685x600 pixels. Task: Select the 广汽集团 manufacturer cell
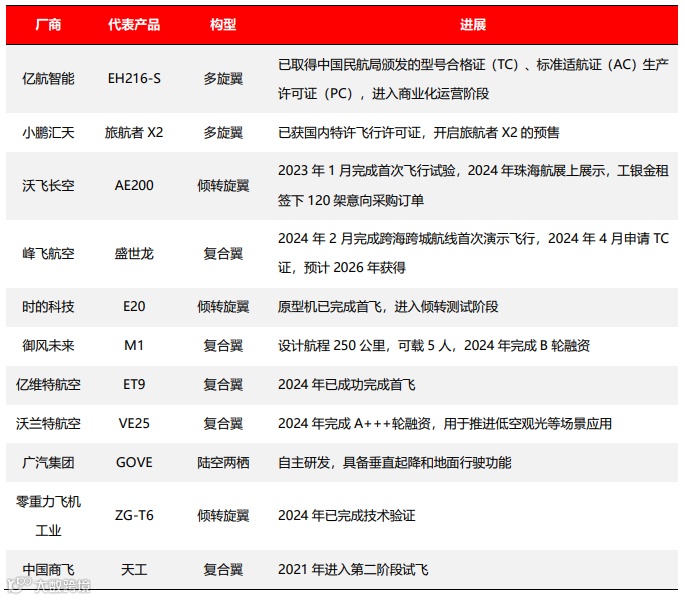tap(48, 462)
